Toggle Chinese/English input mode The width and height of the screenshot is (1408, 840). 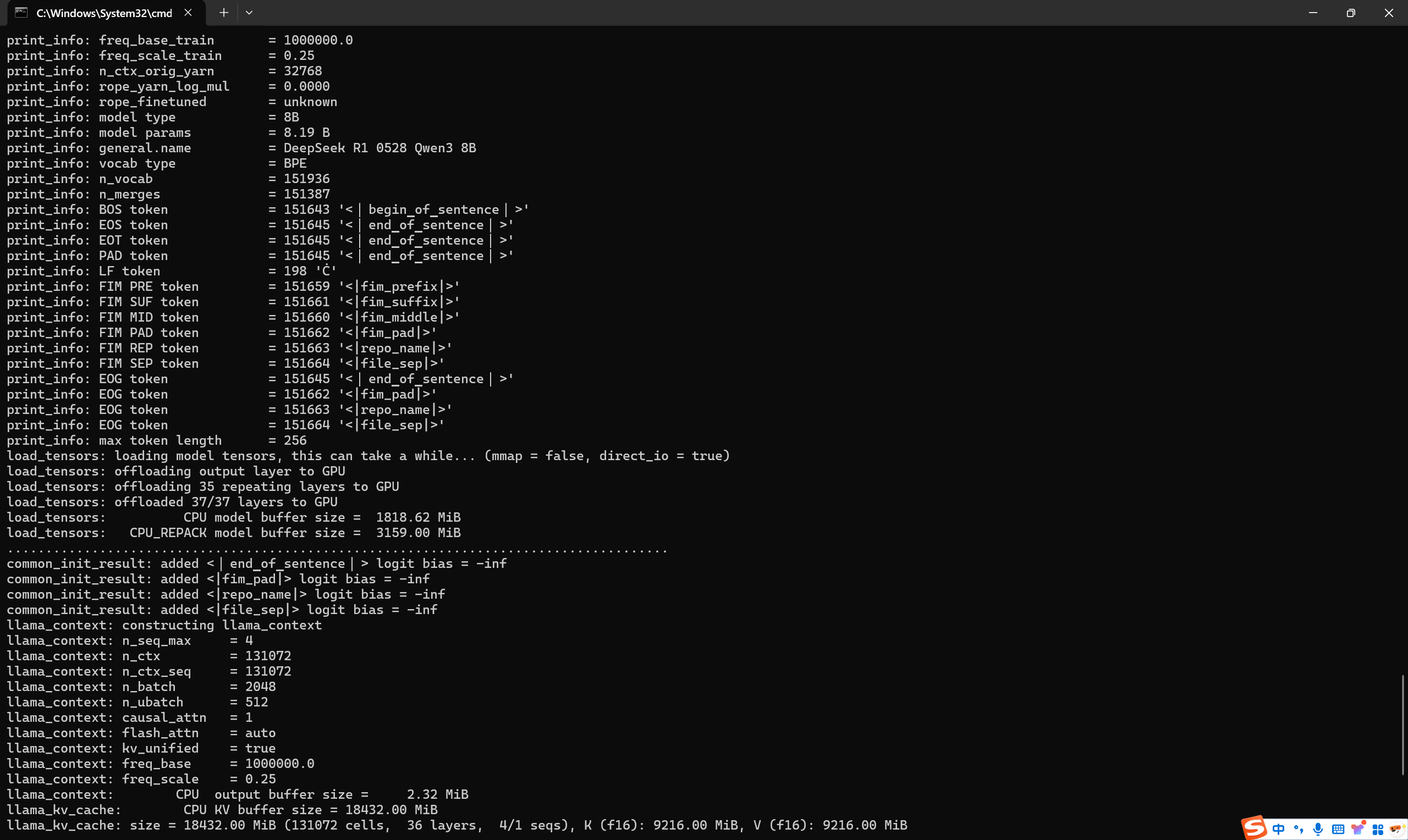(x=1279, y=830)
